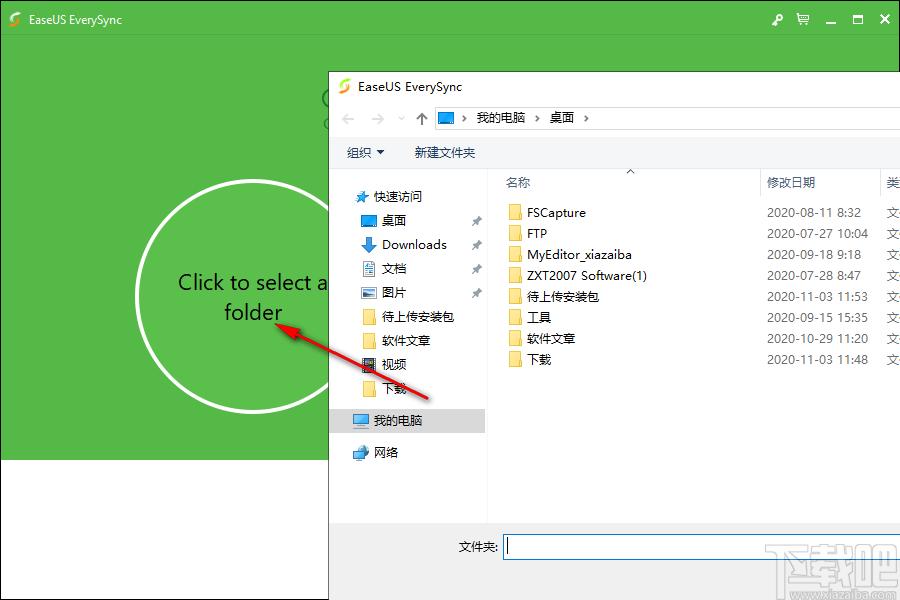Click date 2020-11-03 11:53 cell
900x600 pixels.
[x=817, y=297]
